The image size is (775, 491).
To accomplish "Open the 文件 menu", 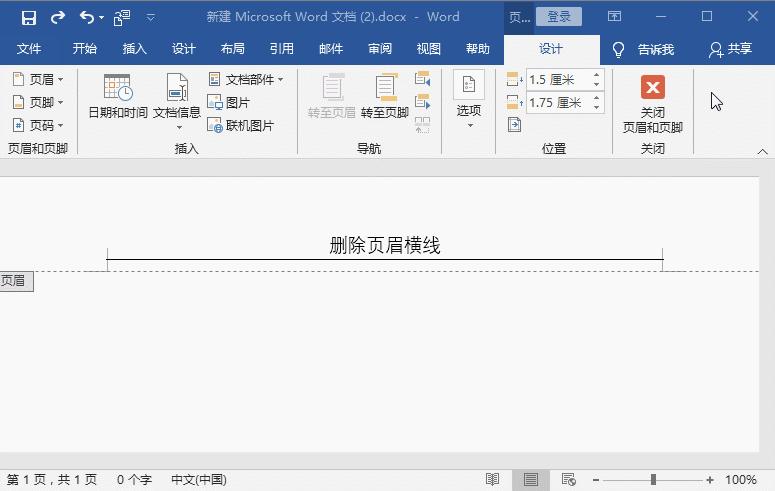I will pyautogui.click(x=29, y=48).
